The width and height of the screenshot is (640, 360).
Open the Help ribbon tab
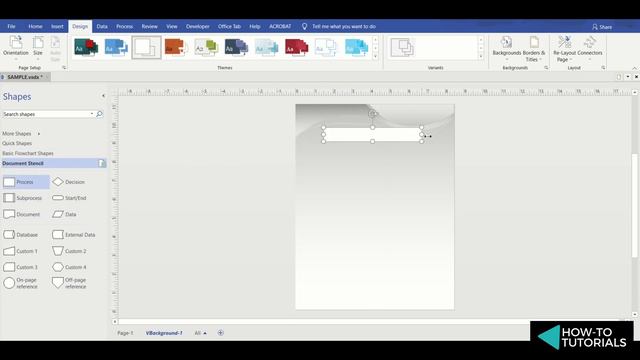pos(255,27)
